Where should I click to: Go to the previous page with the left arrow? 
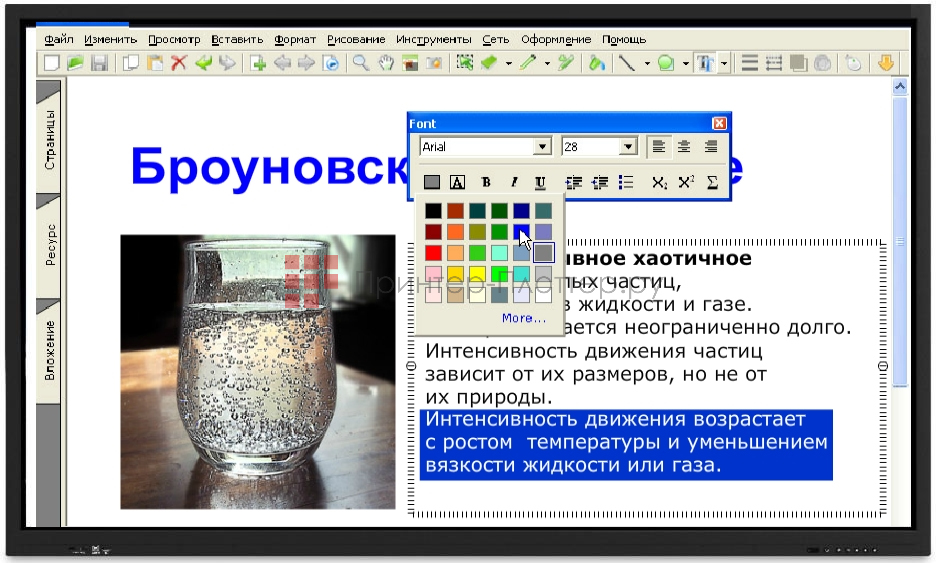pyautogui.click(x=282, y=63)
